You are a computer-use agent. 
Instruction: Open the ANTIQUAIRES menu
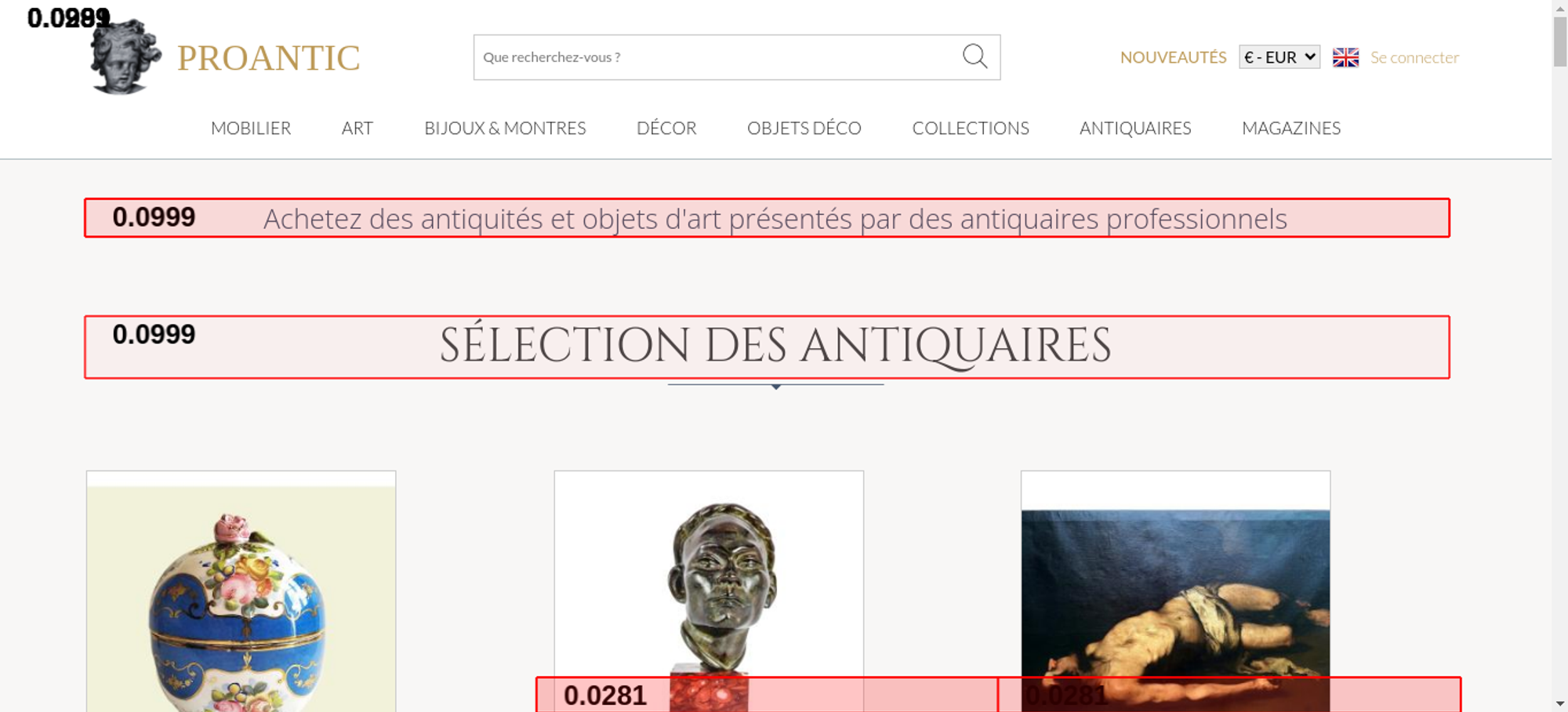(x=1134, y=128)
